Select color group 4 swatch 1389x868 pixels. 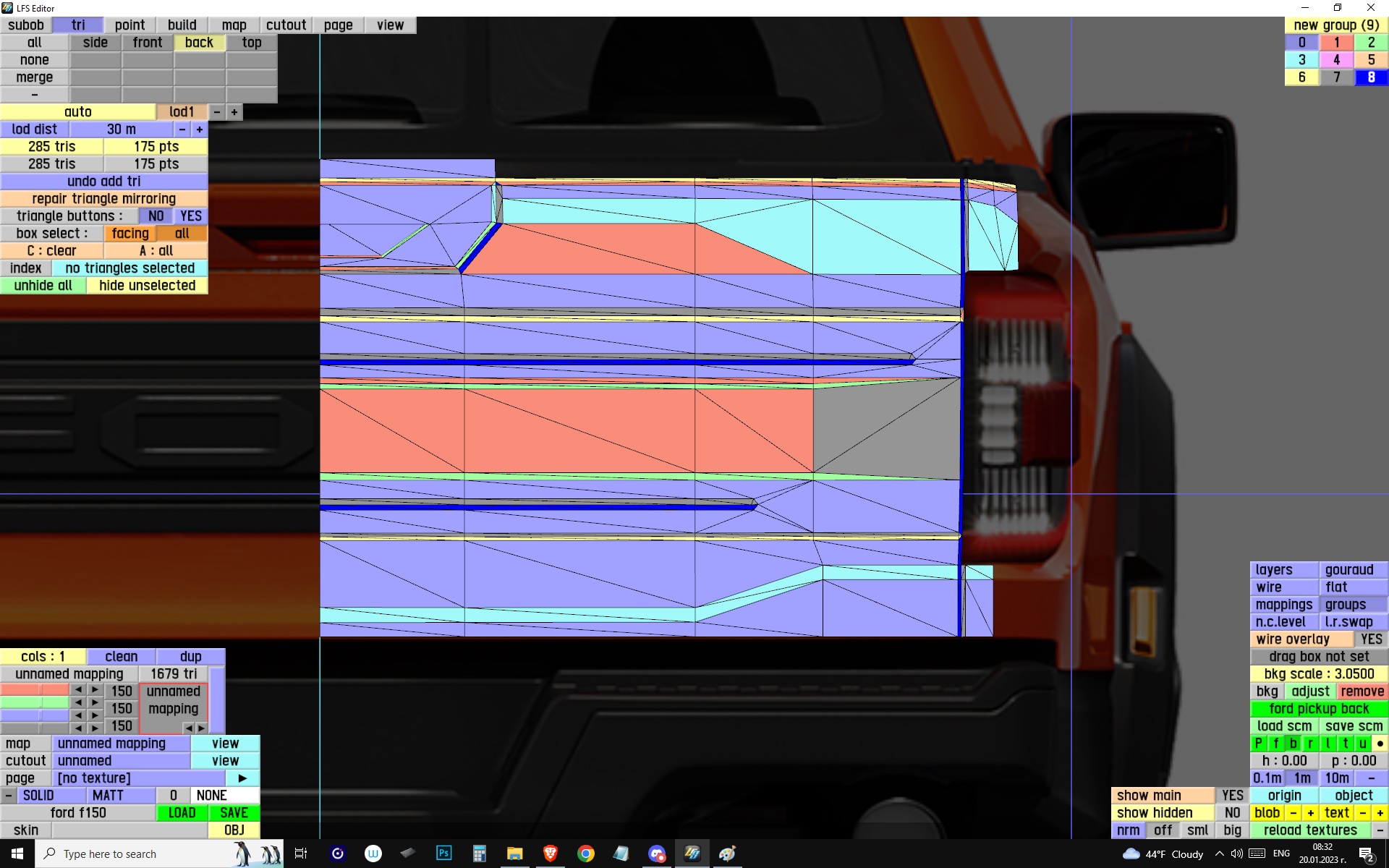click(x=1336, y=60)
